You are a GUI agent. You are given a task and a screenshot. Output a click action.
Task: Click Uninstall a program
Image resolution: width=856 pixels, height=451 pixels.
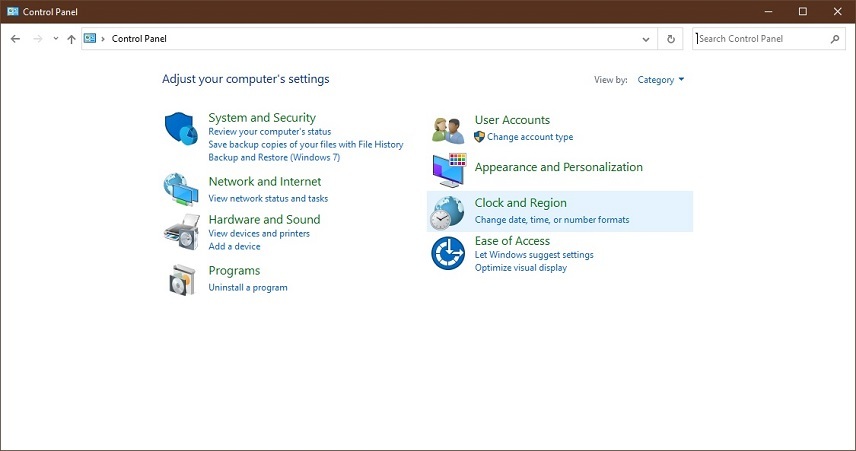(x=248, y=287)
